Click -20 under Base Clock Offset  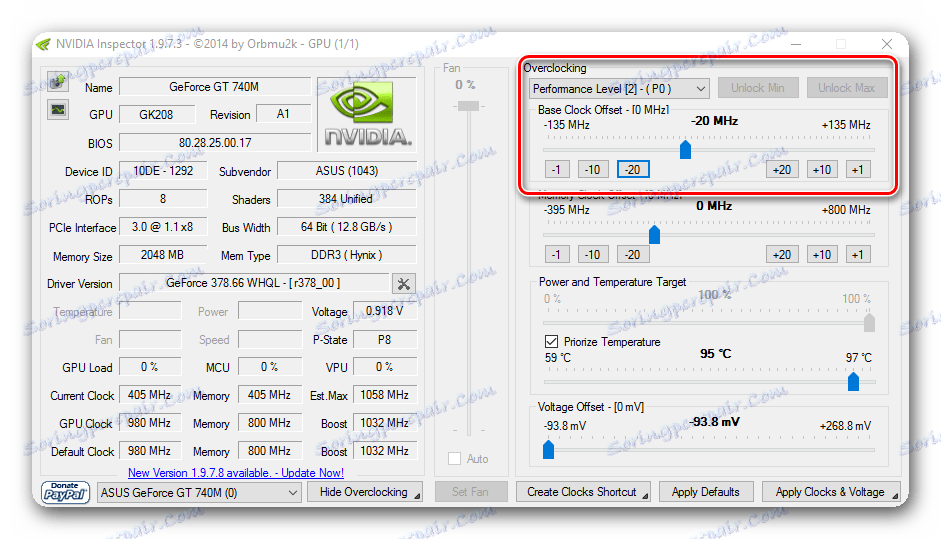pos(633,170)
